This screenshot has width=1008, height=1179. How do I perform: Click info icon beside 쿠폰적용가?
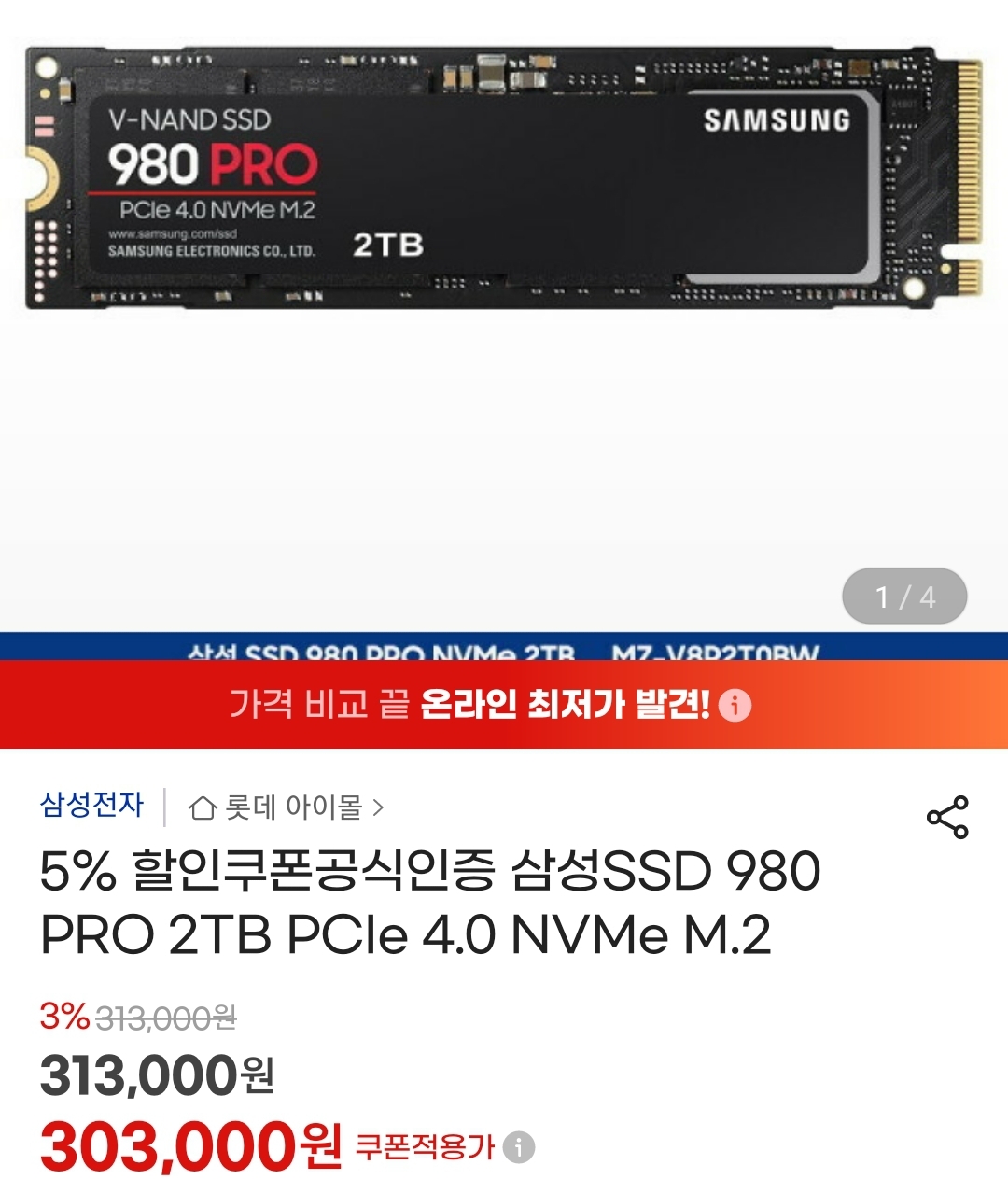519,1146
